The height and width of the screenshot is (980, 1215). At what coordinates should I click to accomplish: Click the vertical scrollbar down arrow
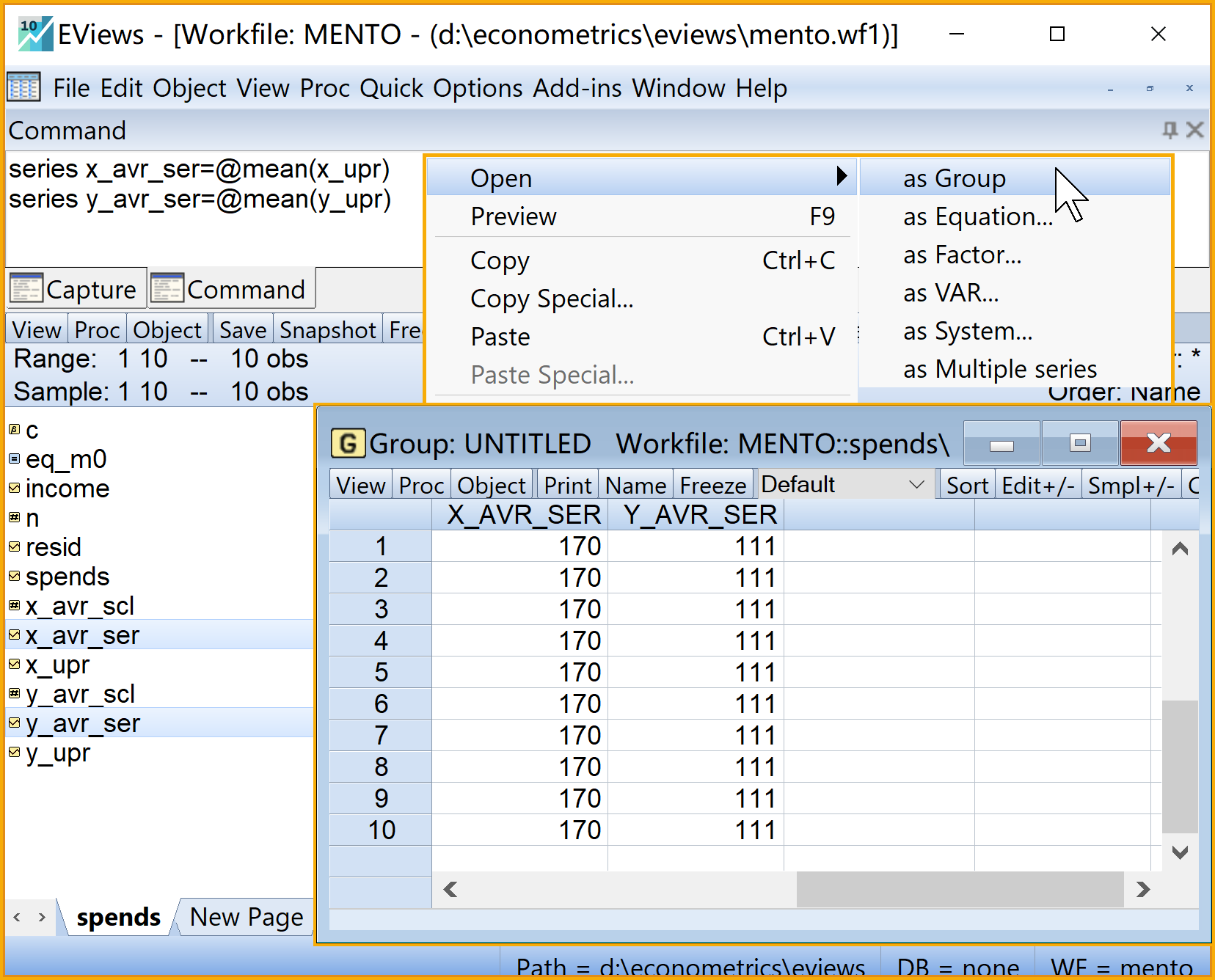(x=1180, y=852)
